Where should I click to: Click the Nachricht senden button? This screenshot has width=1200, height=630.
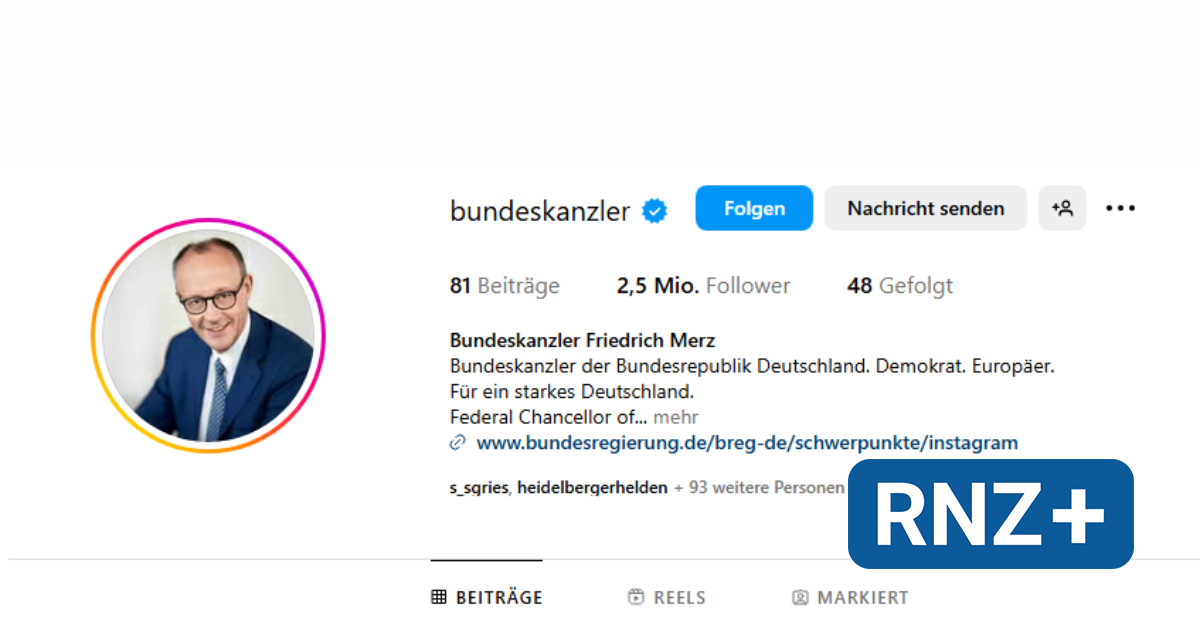point(926,208)
